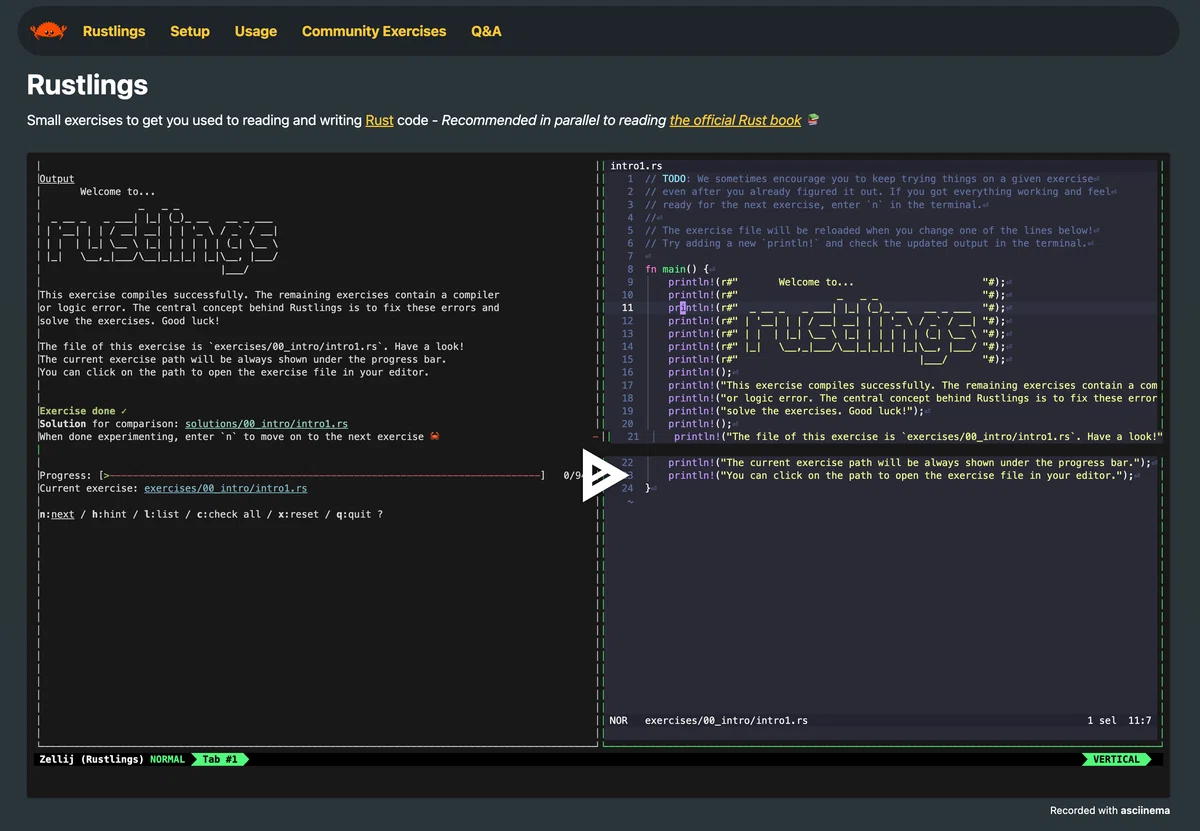Click the 'Rustlings' page heading
Screen dimensions: 1200x831
point(88,85)
